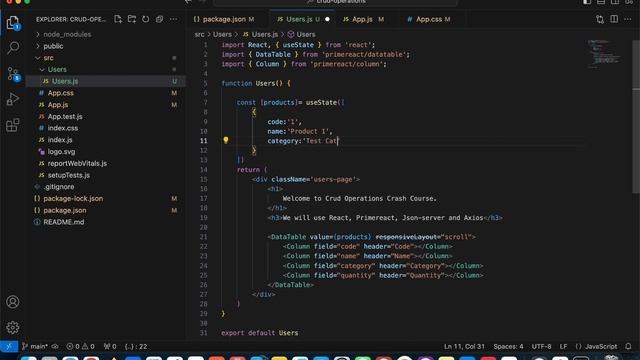Open the Run and Debug view
Image resolution: width=640 pixels, height=360 pixels.
pyautogui.click(x=13, y=99)
